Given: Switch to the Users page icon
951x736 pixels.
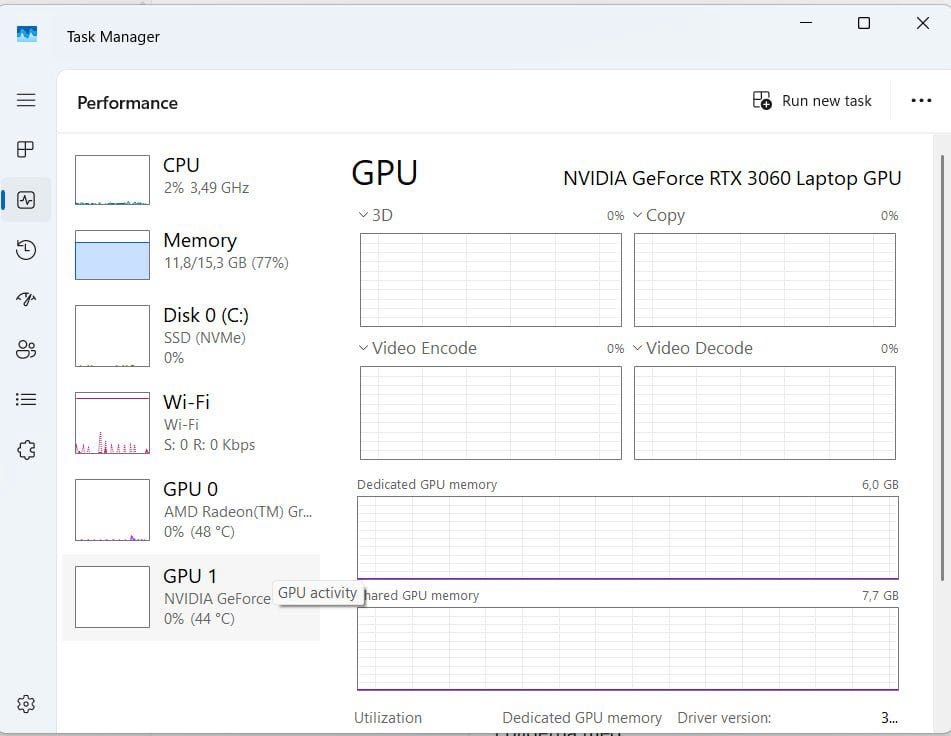Looking at the screenshot, I should pyautogui.click(x=26, y=349).
